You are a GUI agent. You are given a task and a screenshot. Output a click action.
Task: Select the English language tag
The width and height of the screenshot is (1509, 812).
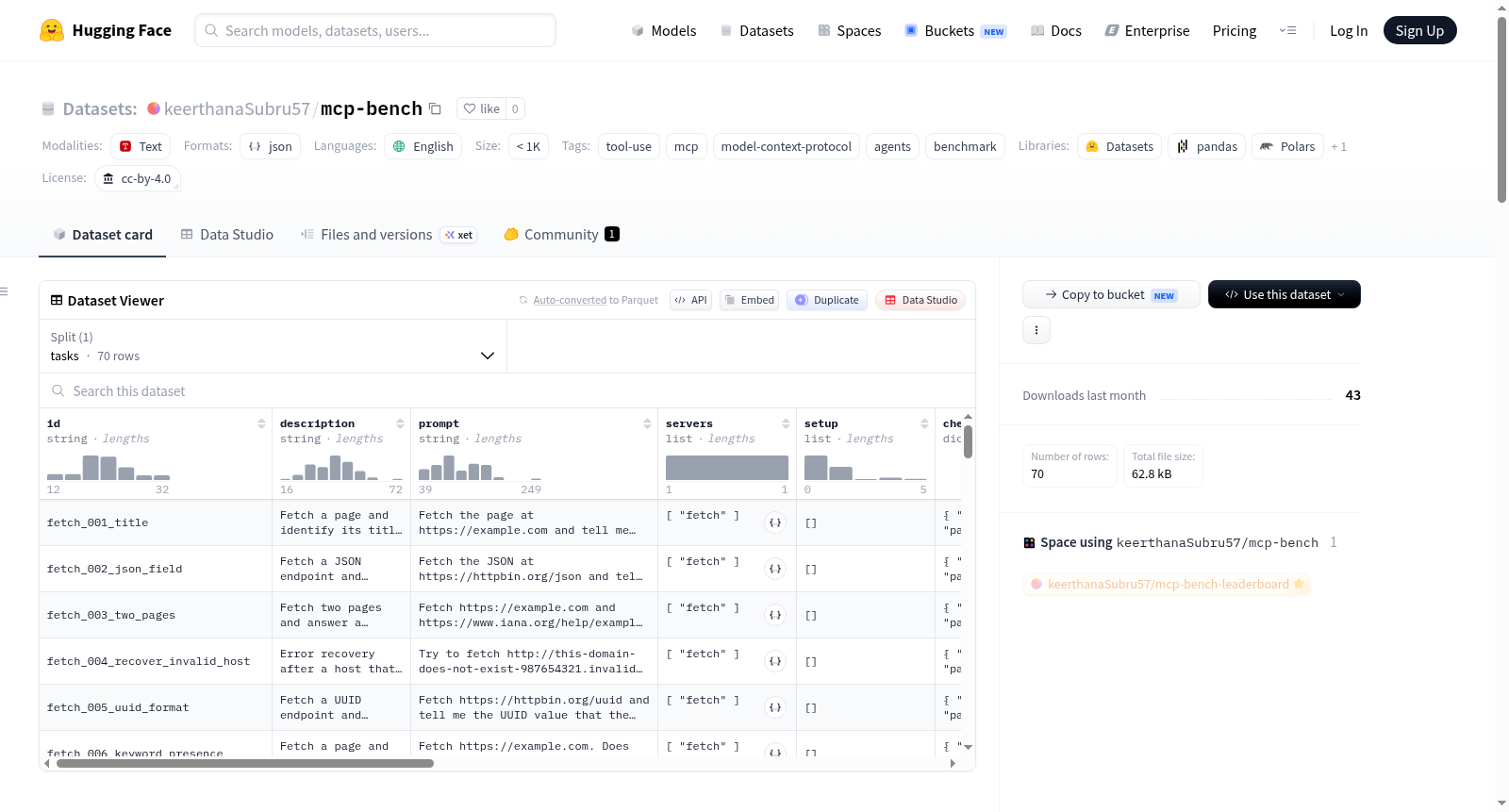[x=423, y=146]
